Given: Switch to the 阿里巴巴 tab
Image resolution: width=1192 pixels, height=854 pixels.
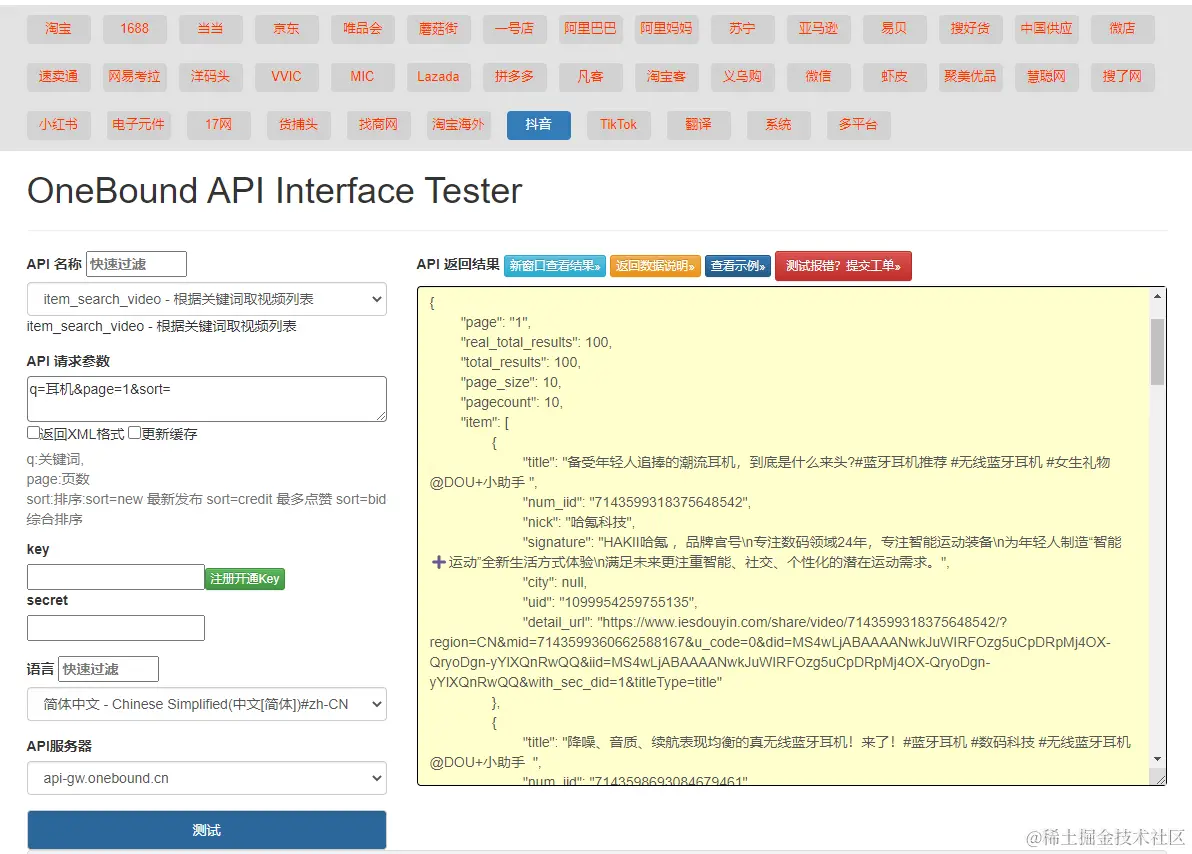Looking at the screenshot, I should pyautogui.click(x=591, y=29).
